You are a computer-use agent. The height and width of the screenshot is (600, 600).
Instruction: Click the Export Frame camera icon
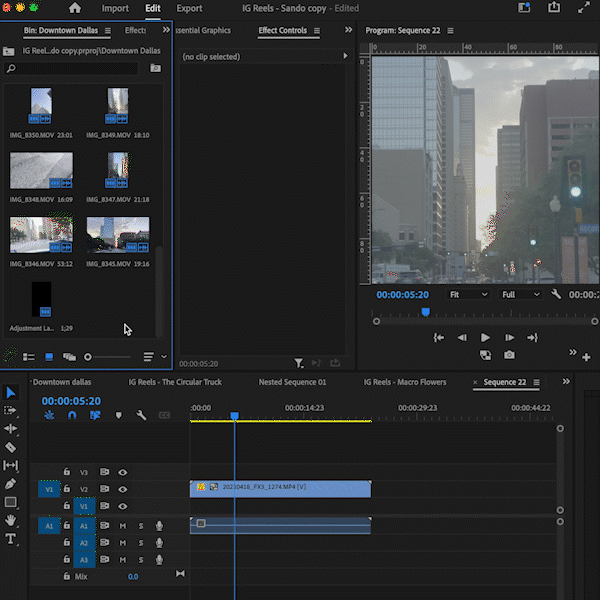pos(510,355)
